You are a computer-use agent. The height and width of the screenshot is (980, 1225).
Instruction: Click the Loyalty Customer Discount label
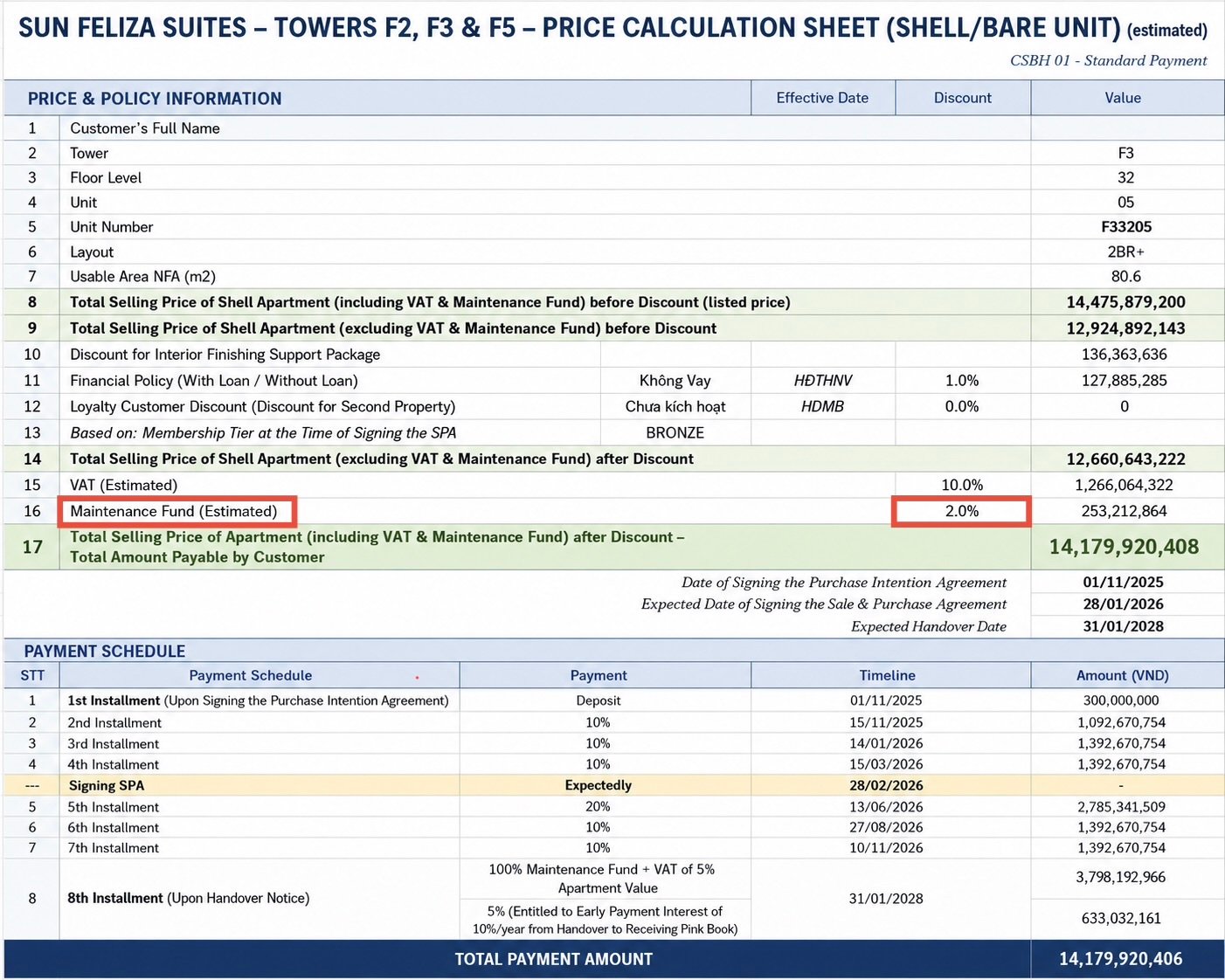coord(263,407)
